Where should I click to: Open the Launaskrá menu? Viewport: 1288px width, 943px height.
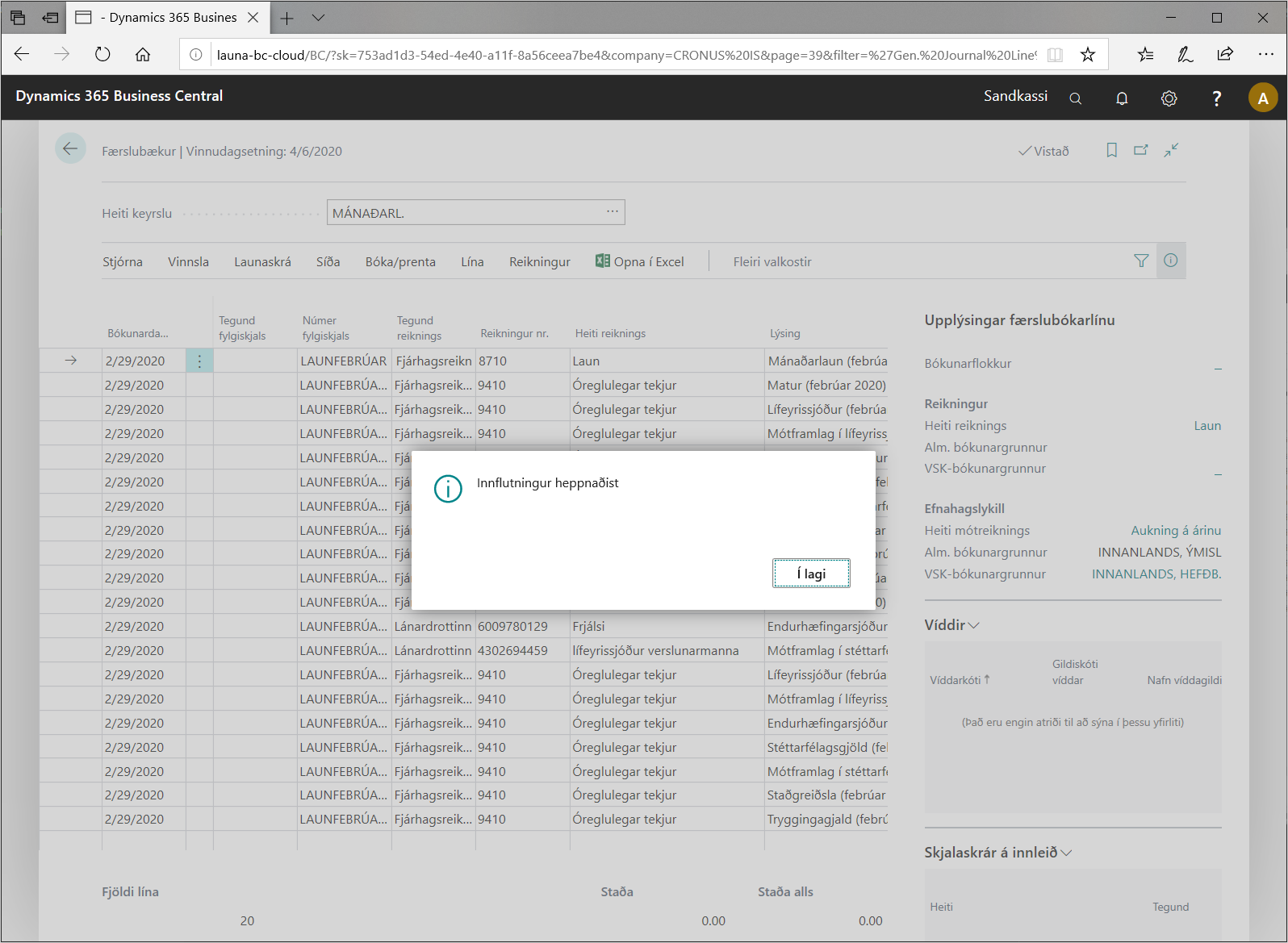262,262
